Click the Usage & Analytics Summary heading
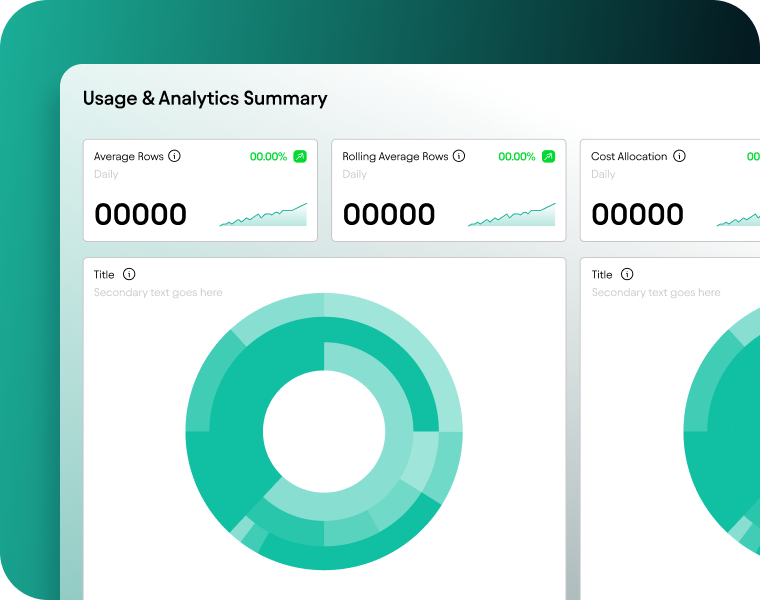This screenshot has height=600, width=760. click(x=205, y=98)
